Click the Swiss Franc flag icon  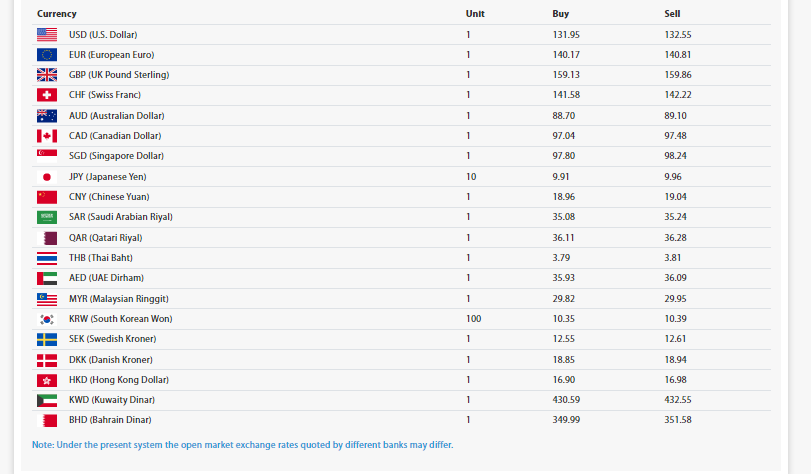(x=47, y=95)
